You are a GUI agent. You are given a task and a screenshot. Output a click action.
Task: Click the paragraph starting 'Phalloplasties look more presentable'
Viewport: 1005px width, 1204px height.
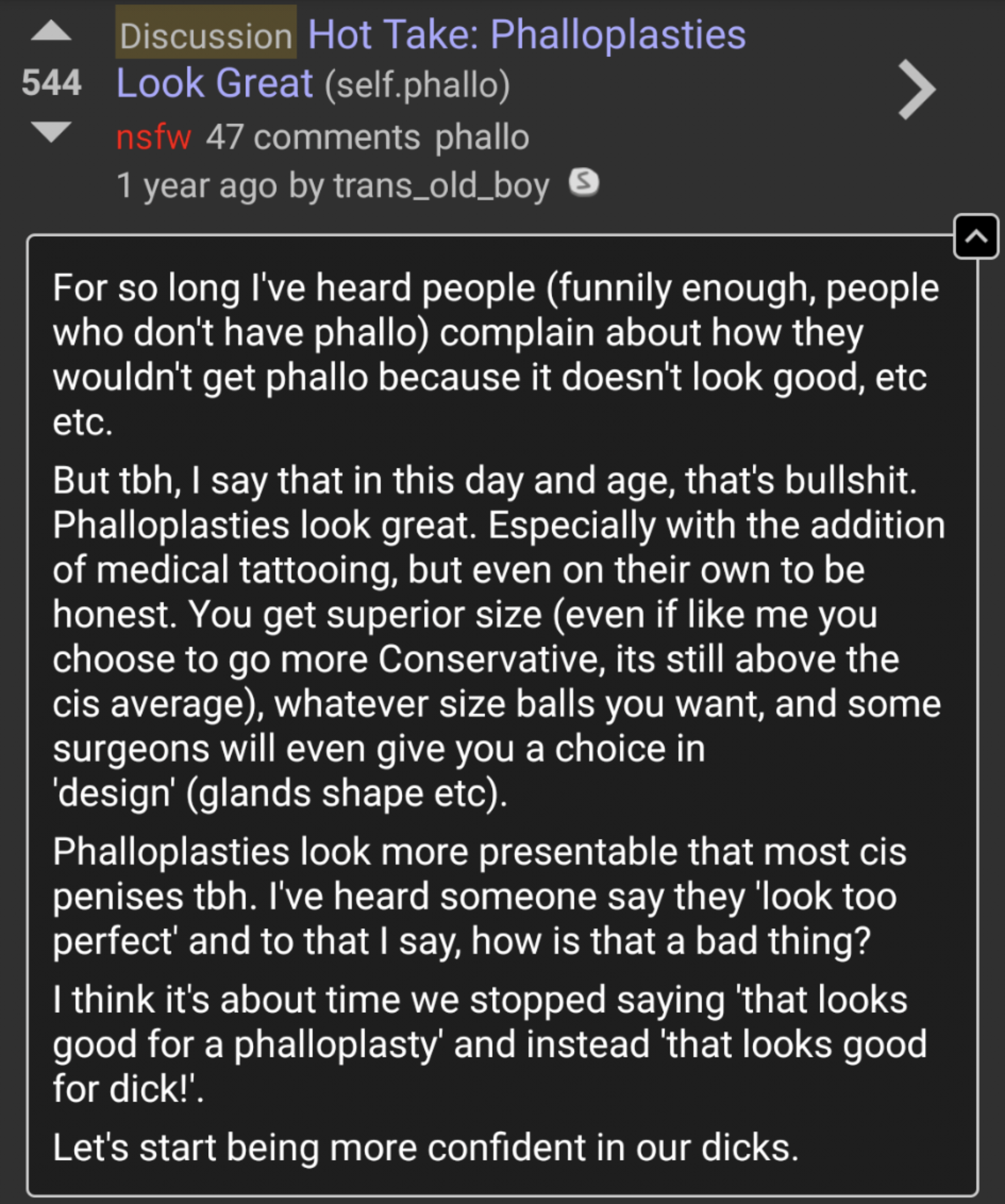click(479, 896)
